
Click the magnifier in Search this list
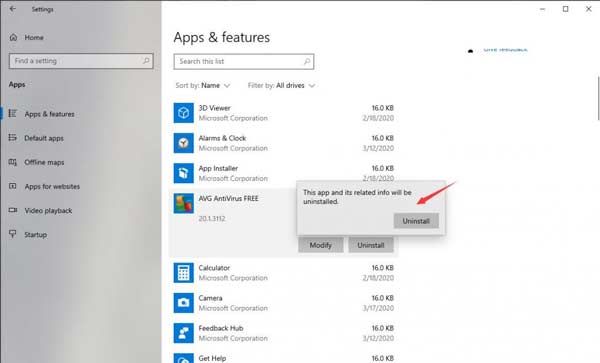(307, 61)
